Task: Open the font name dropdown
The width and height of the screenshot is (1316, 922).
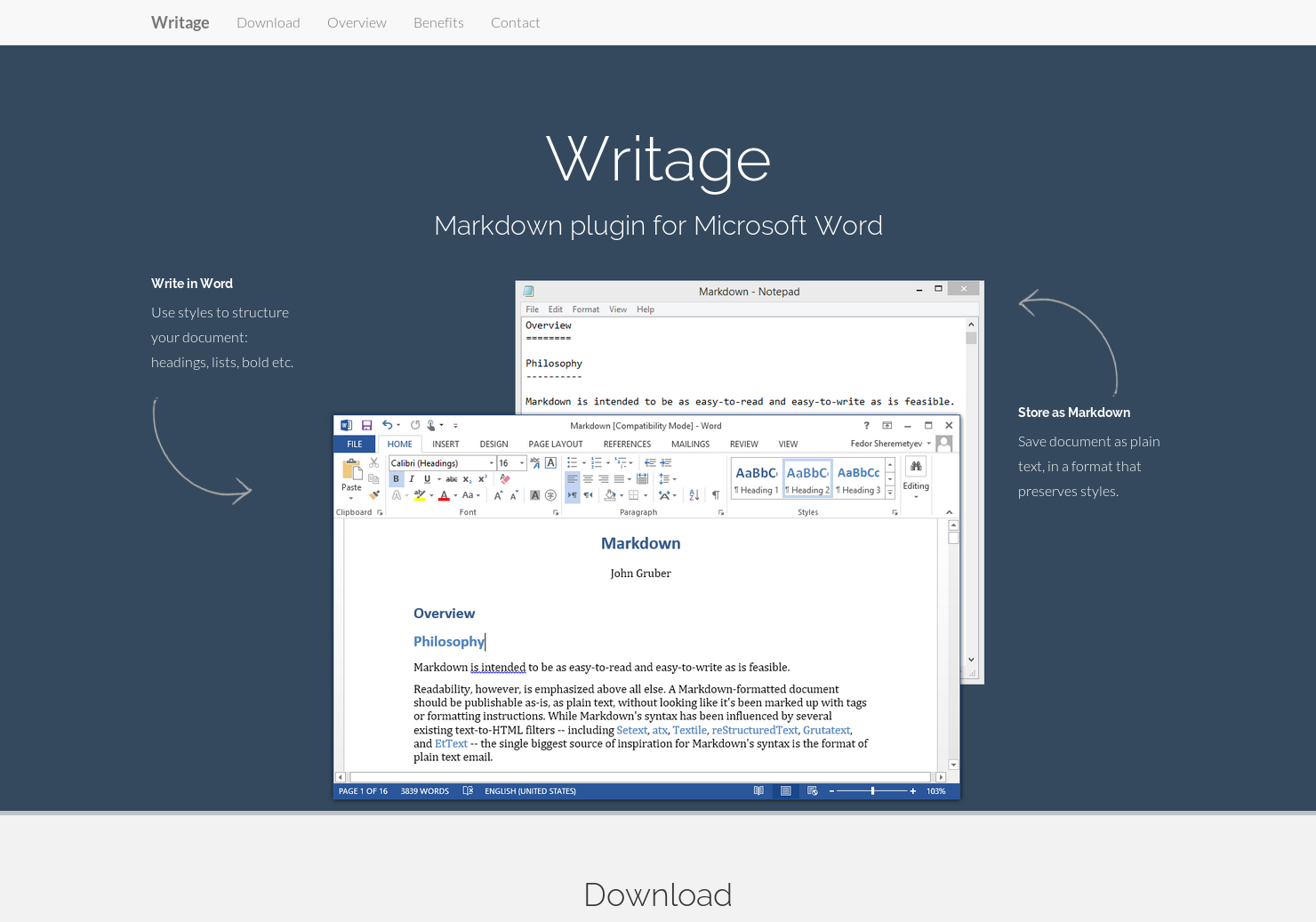Action: [491, 462]
